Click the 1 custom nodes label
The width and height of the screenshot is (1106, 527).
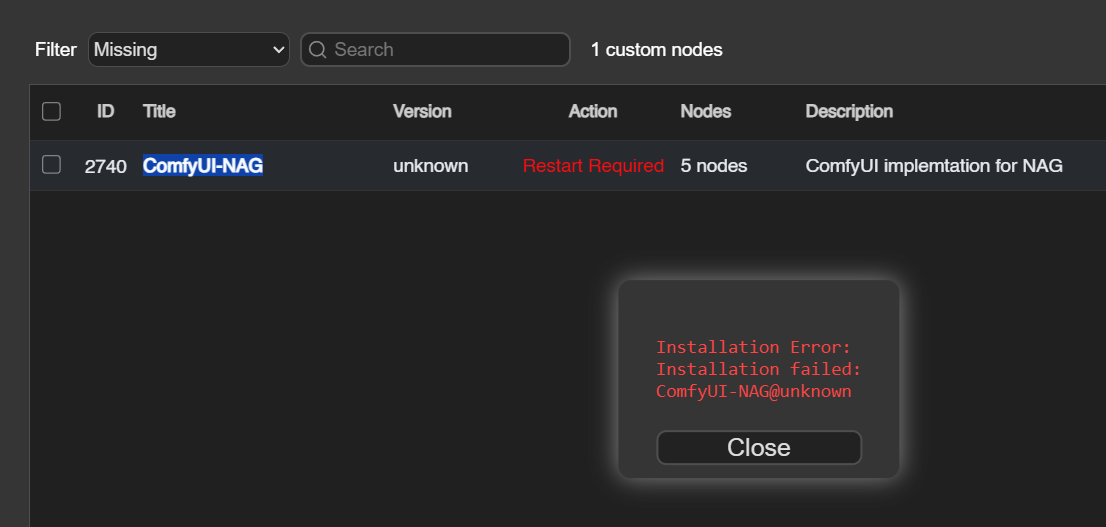tap(657, 49)
